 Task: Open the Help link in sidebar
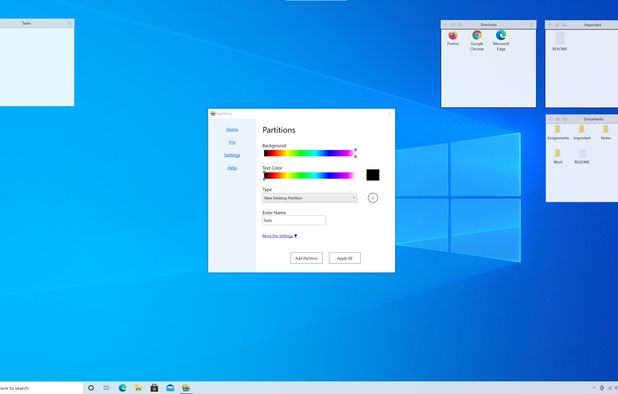point(232,168)
